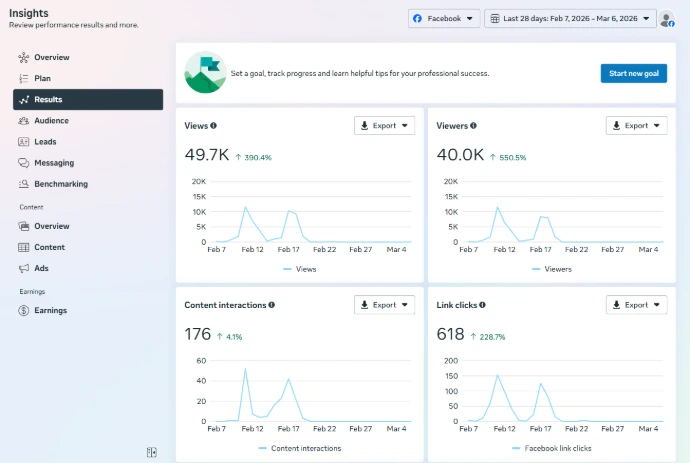Click the Link clicks info icon
690x463 pixels.
click(x=482, y=305)
